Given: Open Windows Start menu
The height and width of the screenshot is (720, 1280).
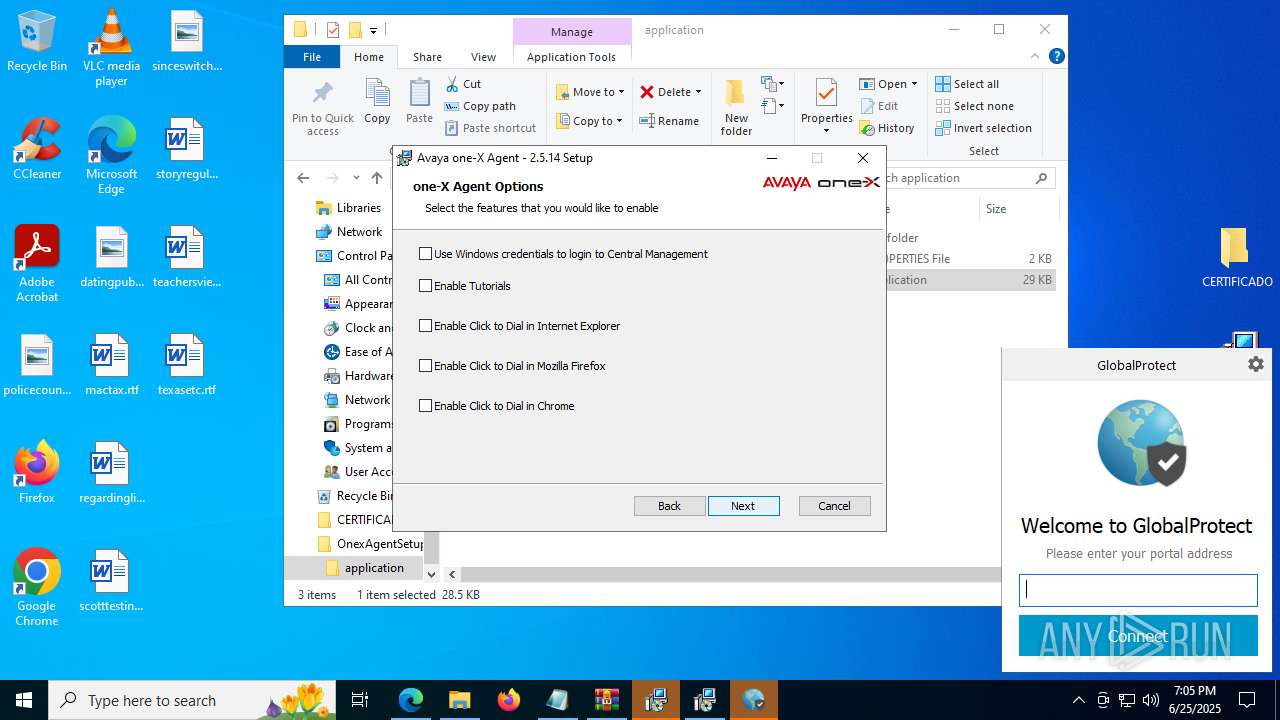Looking at the screenshot, I should [24, 700].
